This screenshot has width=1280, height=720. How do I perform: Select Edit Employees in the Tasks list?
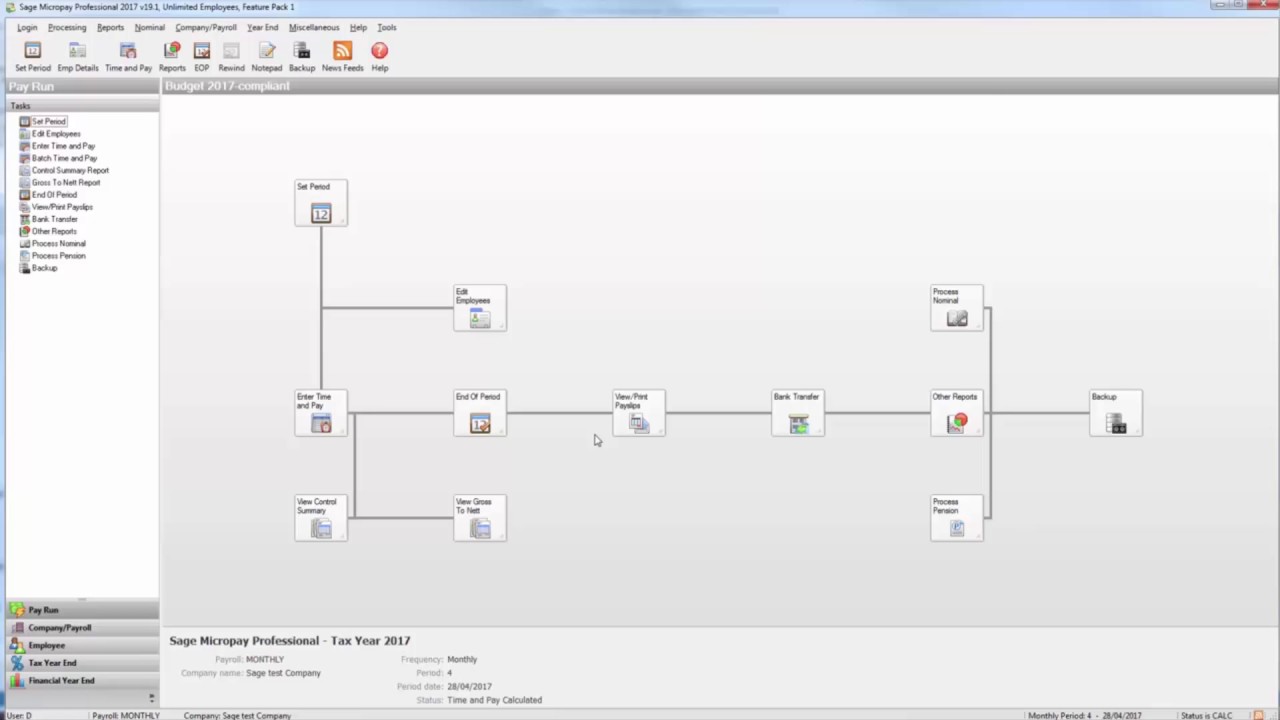point(50,134)
